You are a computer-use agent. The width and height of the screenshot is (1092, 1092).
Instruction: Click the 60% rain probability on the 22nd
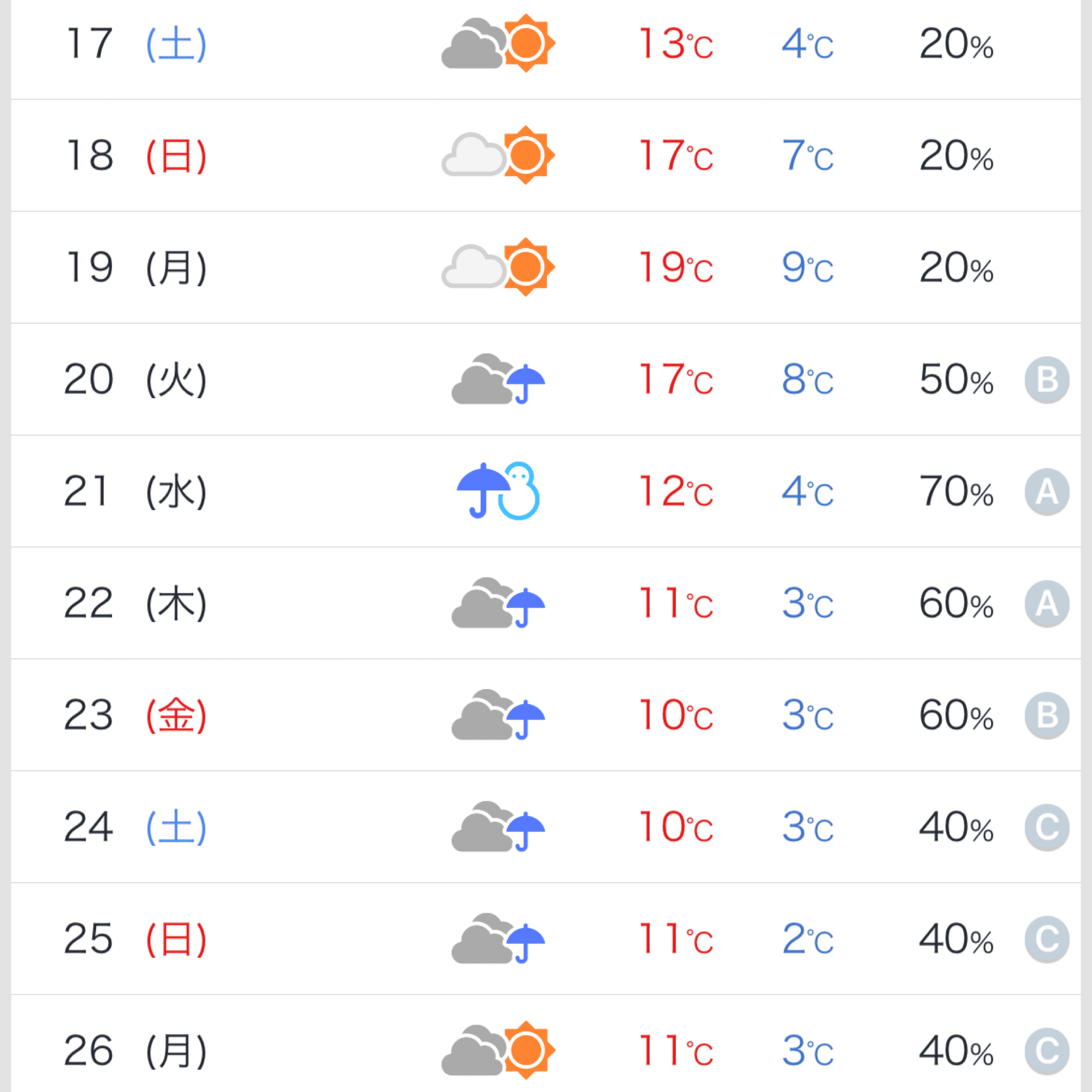956,604
